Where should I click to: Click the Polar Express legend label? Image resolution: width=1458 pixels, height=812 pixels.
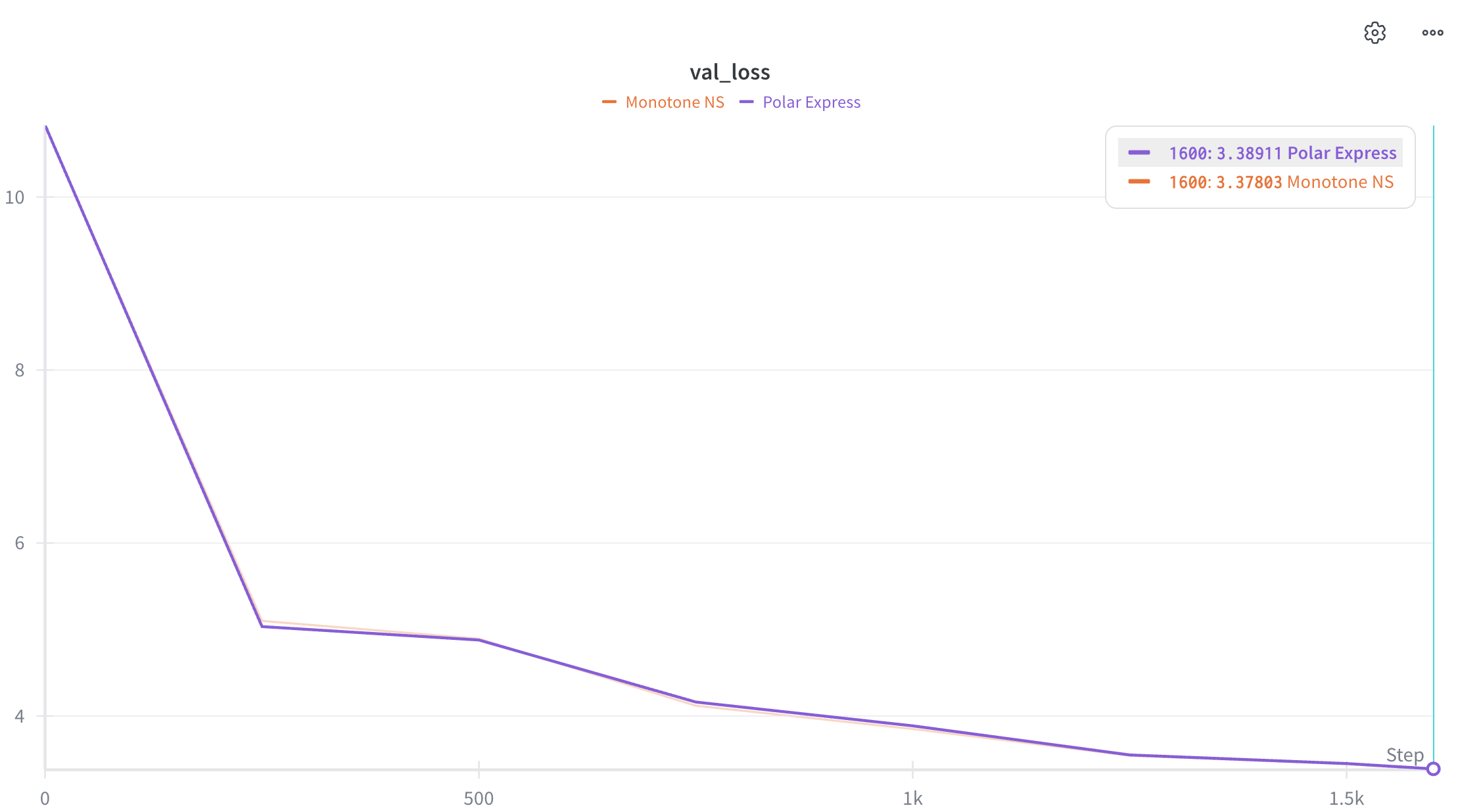(811, 102)
